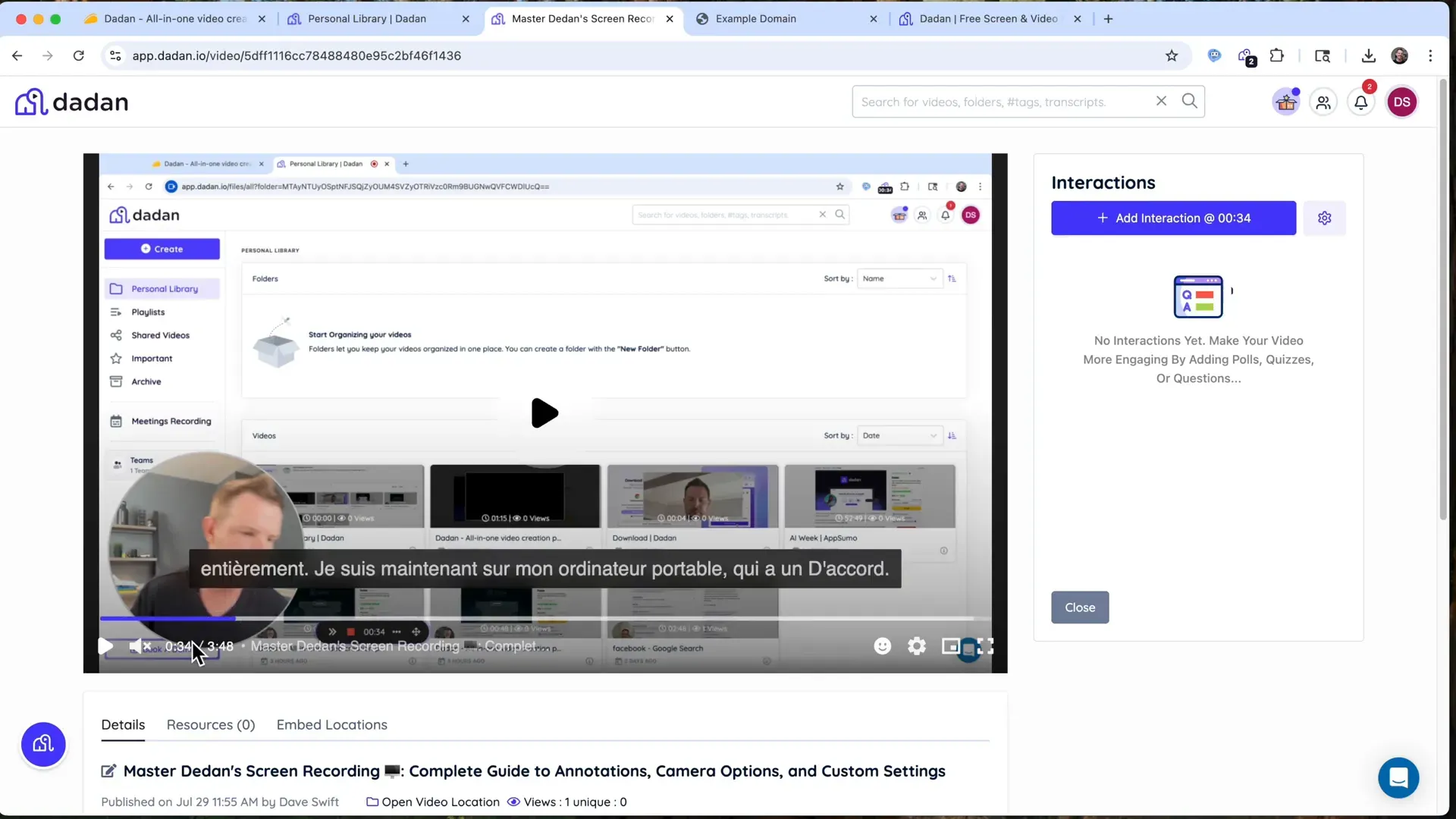Click the video title text under Details
The image size is (1456, 819).
click(x=535, y=771)
